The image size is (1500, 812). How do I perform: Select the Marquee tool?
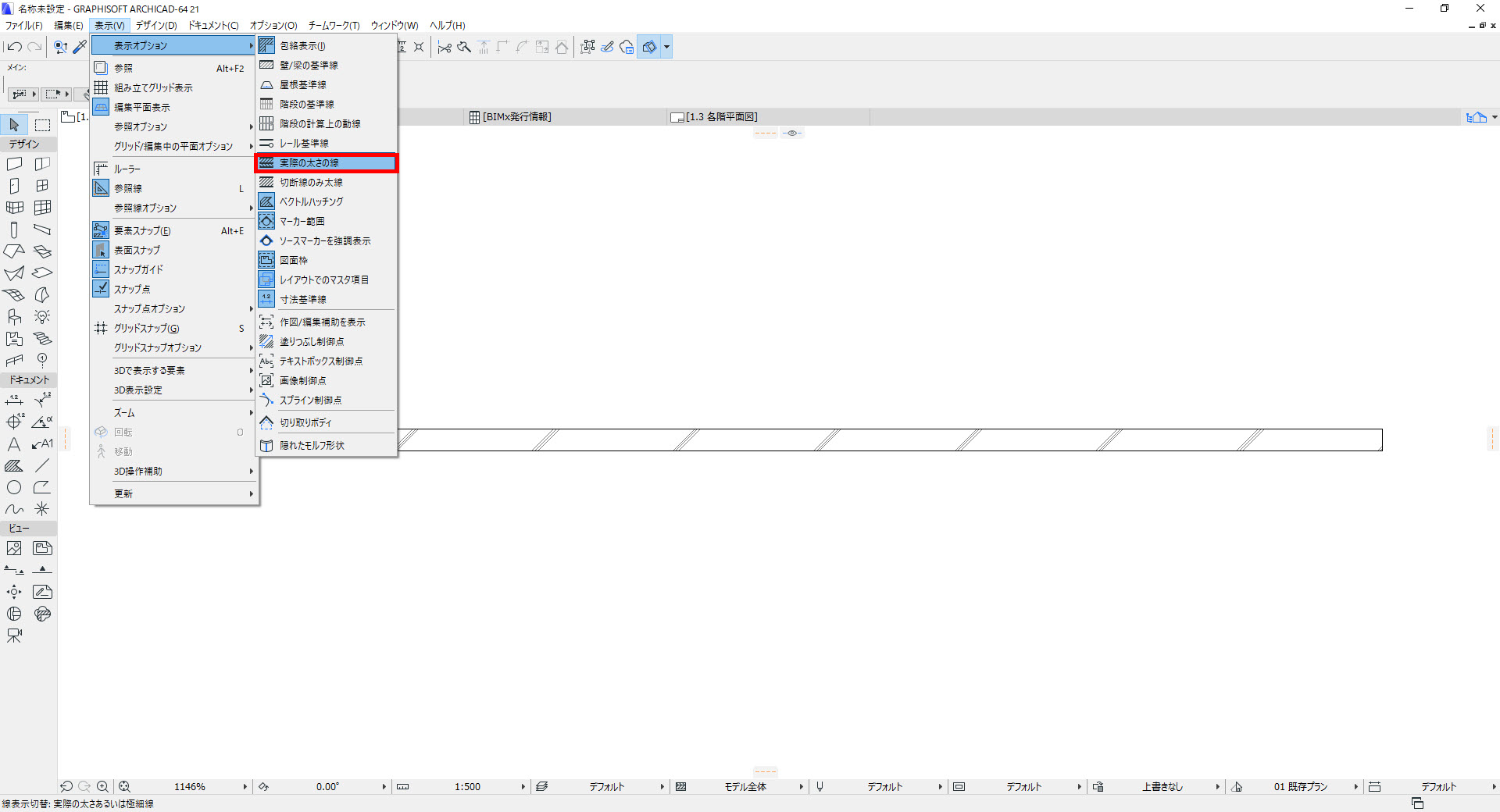tap(42, 124)
